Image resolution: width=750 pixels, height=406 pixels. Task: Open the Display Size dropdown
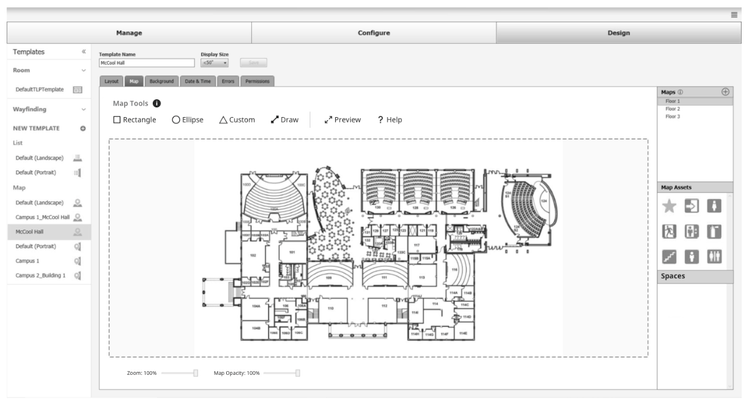[x=216, y=62]
